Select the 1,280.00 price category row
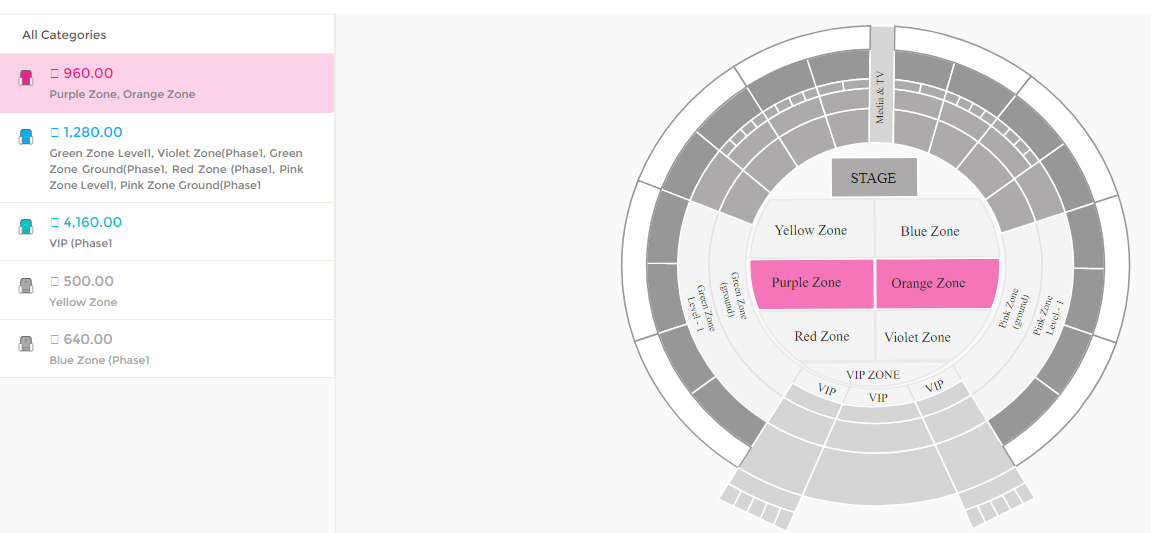1154x533 pixels. 167,158
